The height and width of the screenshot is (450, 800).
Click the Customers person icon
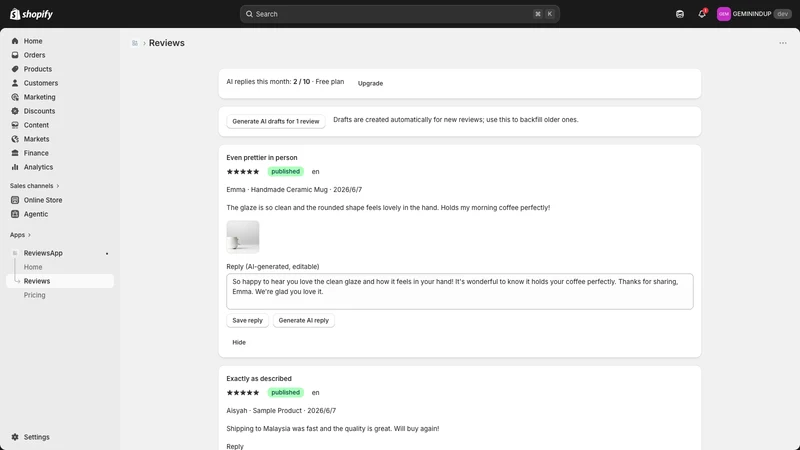(15, 83)
